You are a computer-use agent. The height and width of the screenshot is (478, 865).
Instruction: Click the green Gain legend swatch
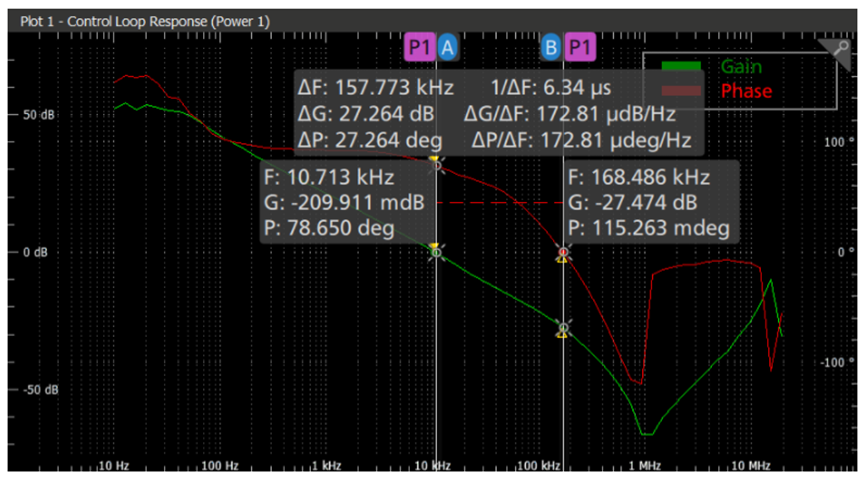(x=682, y=67)
